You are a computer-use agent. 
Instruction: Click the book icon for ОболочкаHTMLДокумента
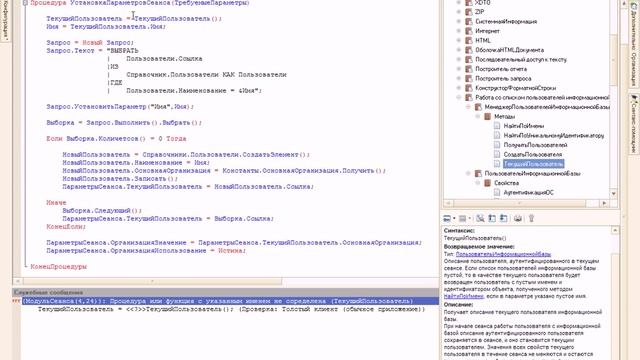(469, 50)
